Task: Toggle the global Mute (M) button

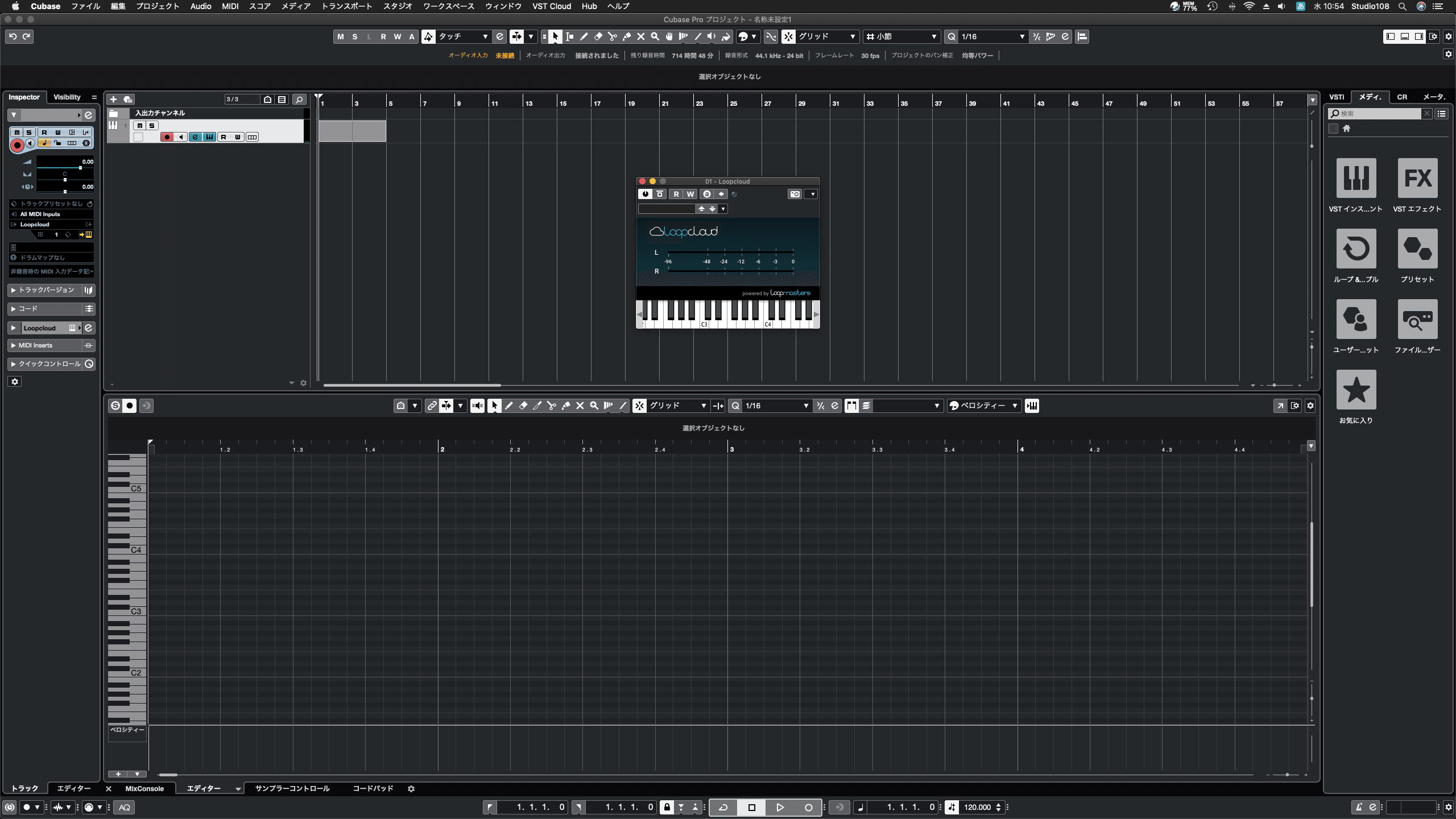Action: point(341,36)
